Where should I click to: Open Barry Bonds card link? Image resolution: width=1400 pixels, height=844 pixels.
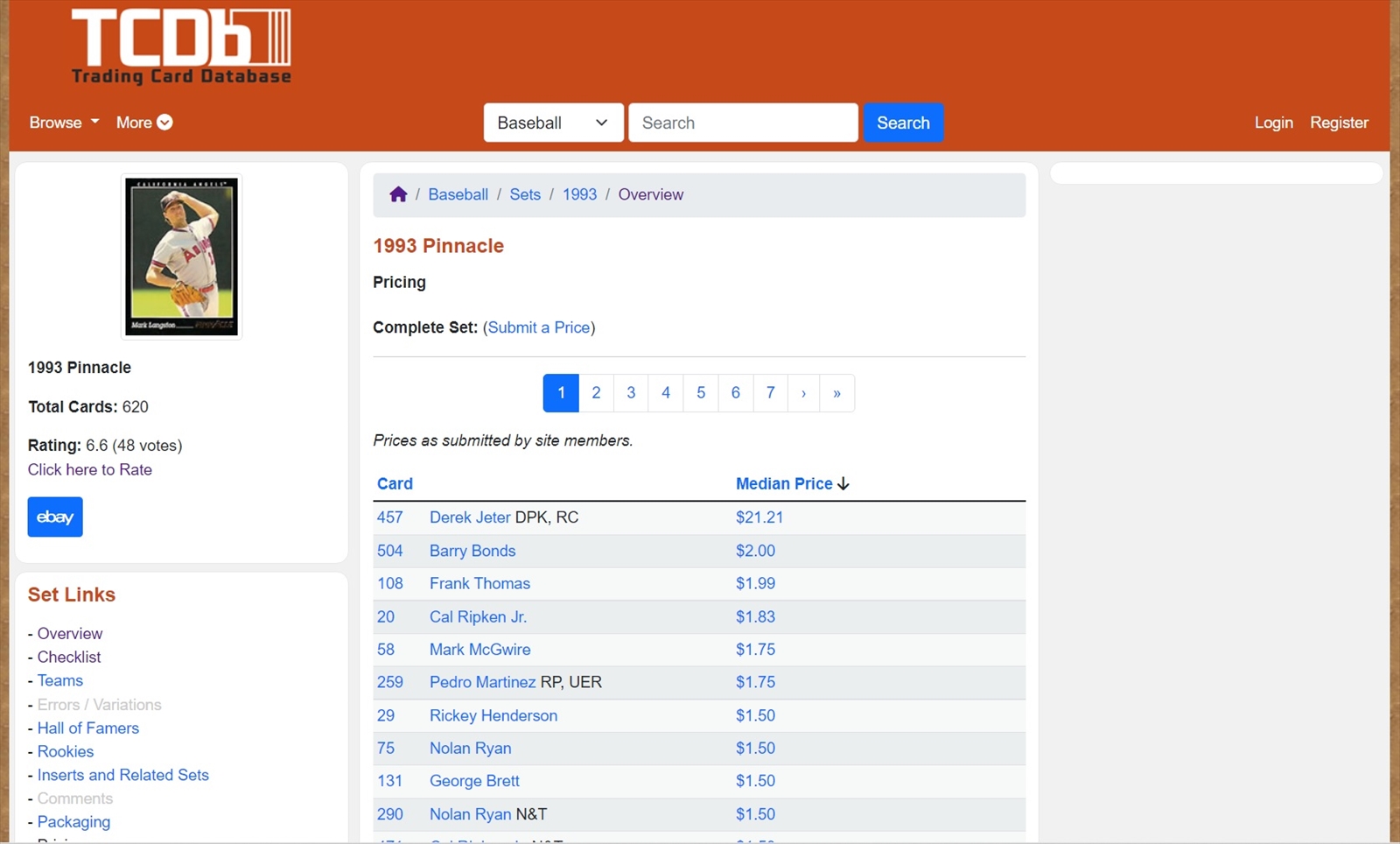[472, 551]
